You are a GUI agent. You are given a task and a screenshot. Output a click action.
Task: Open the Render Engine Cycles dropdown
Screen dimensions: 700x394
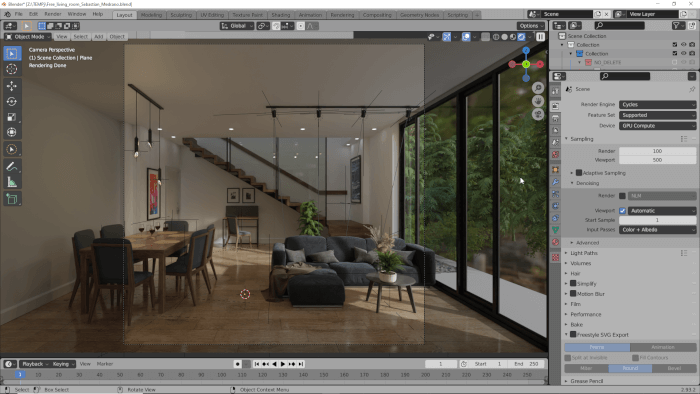[657, 104]
